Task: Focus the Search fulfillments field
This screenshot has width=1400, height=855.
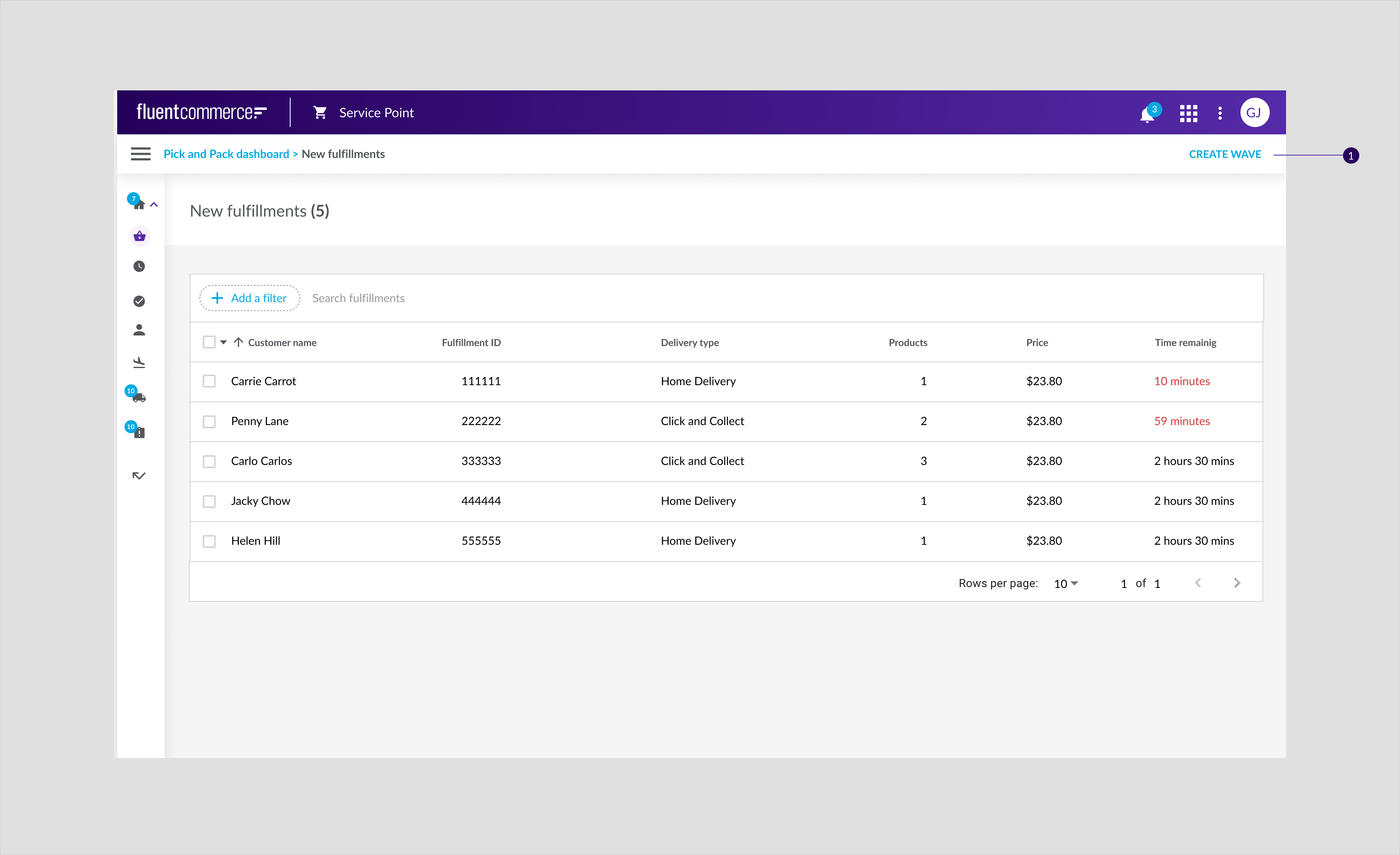Action: coord(359,298)
